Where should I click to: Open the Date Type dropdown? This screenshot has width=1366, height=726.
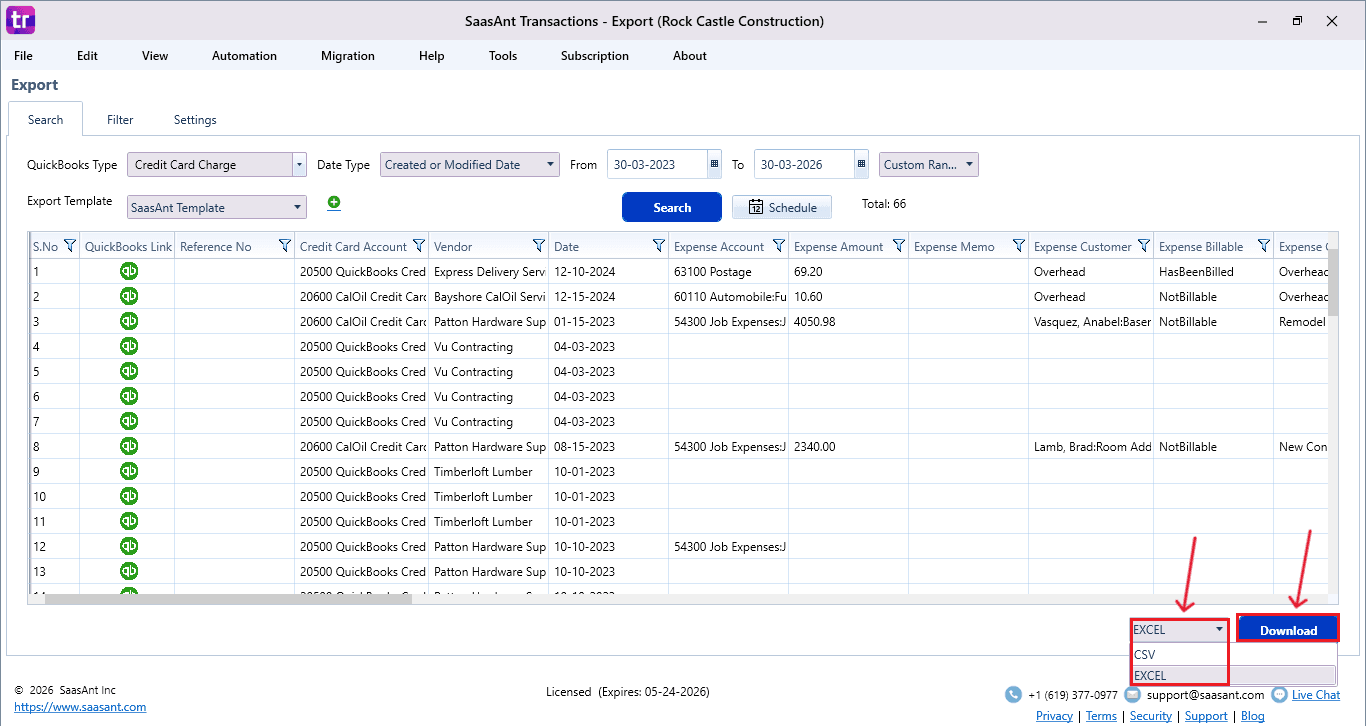point(549,163)
